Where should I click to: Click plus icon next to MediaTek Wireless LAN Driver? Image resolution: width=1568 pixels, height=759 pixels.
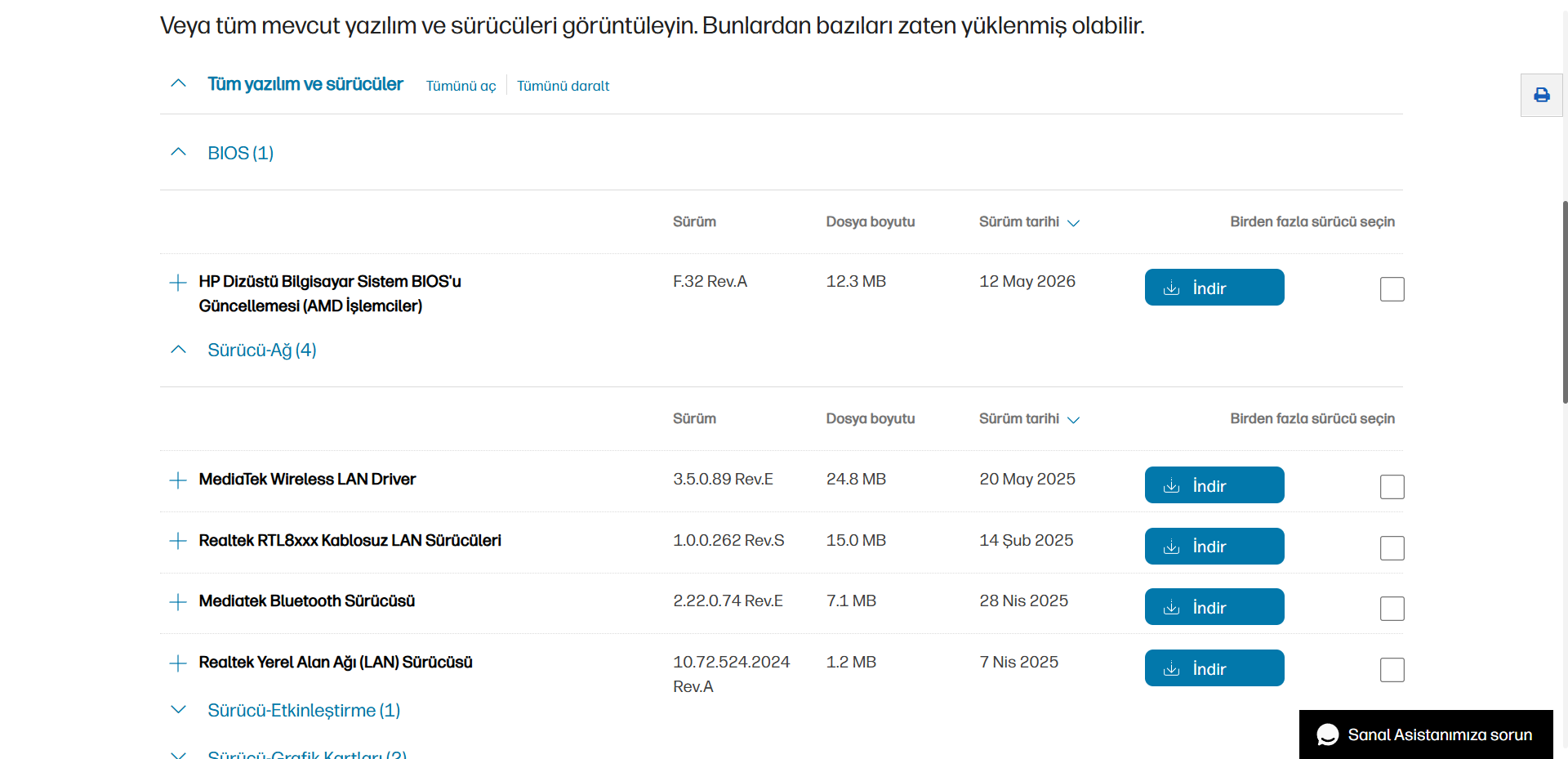[x=178, y=480]
